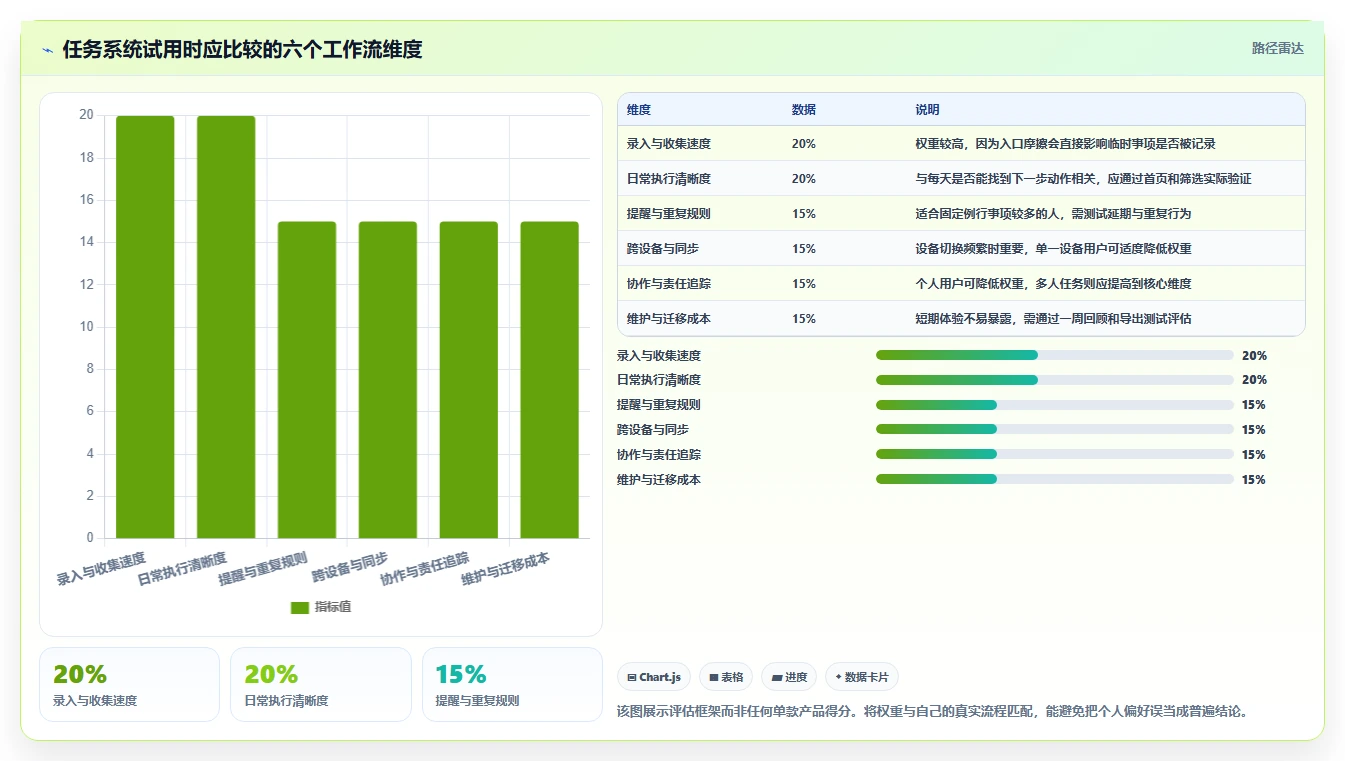1345x761 pixels.
Task: Click the 提醒与重复规则 progress bar
Action: 1055,405
